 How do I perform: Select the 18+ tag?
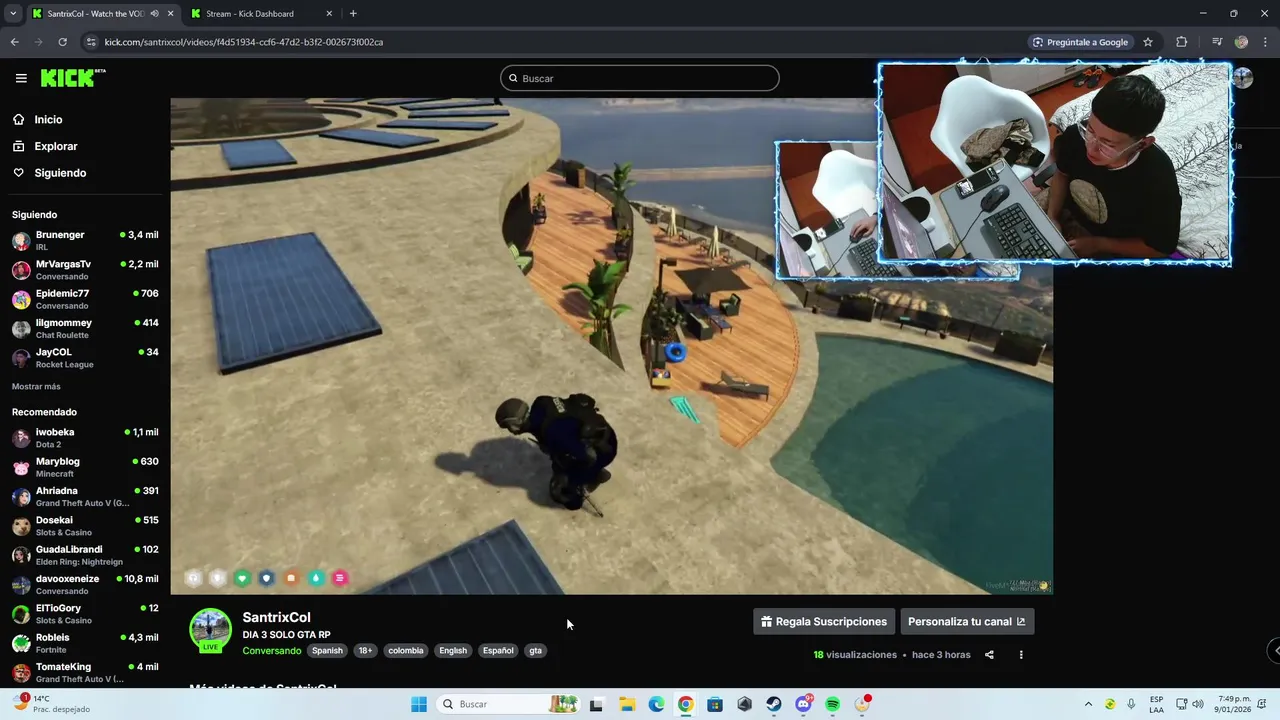(365, 650)
